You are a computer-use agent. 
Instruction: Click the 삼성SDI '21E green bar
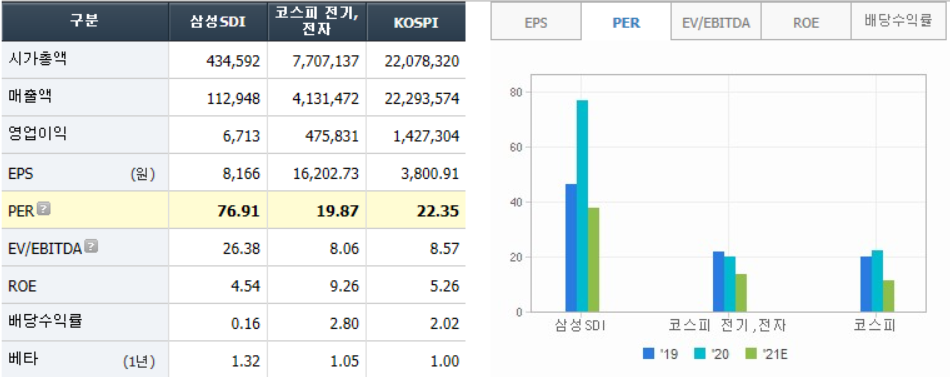[594, 260]
